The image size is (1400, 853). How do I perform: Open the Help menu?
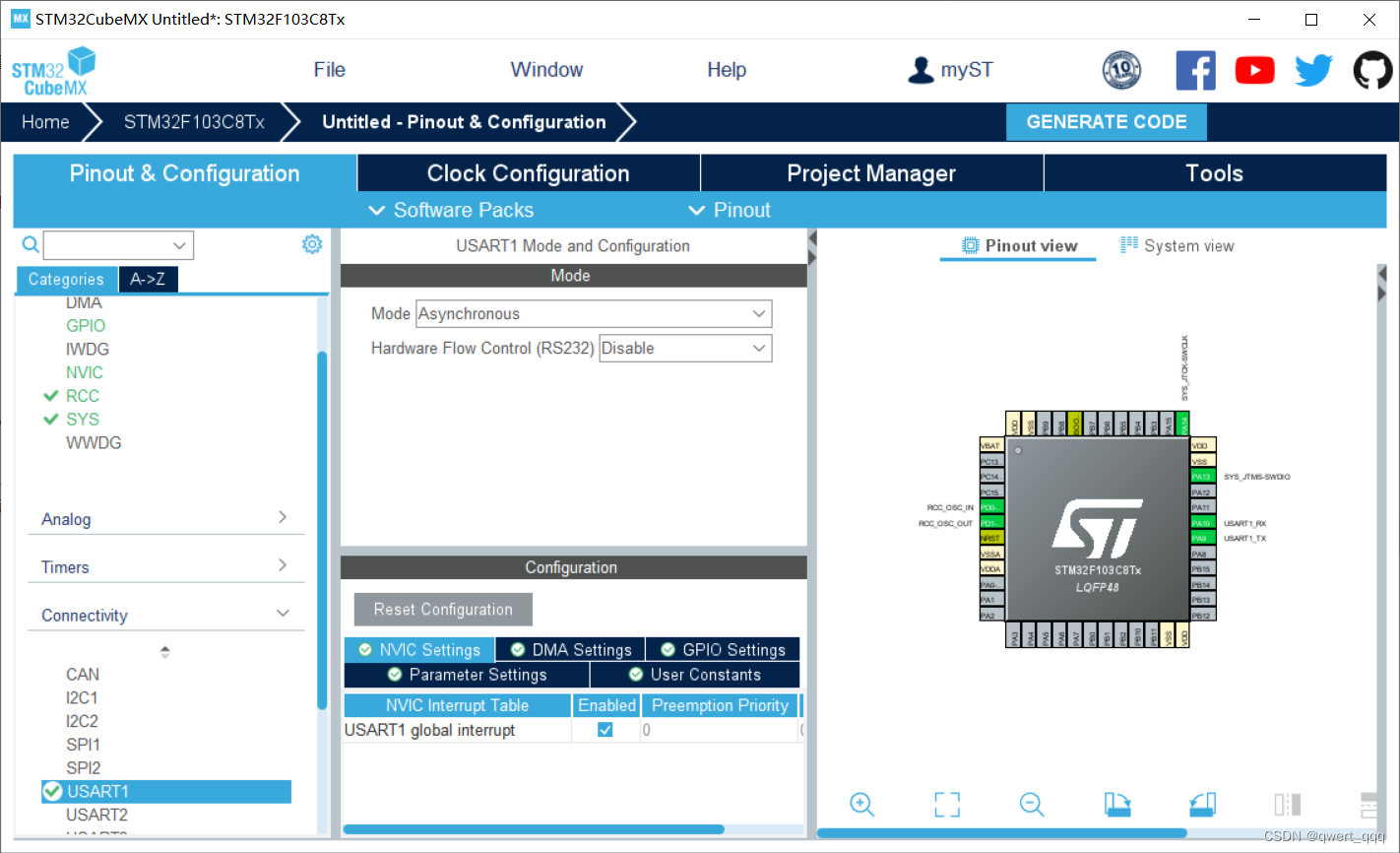click(727, 70)
